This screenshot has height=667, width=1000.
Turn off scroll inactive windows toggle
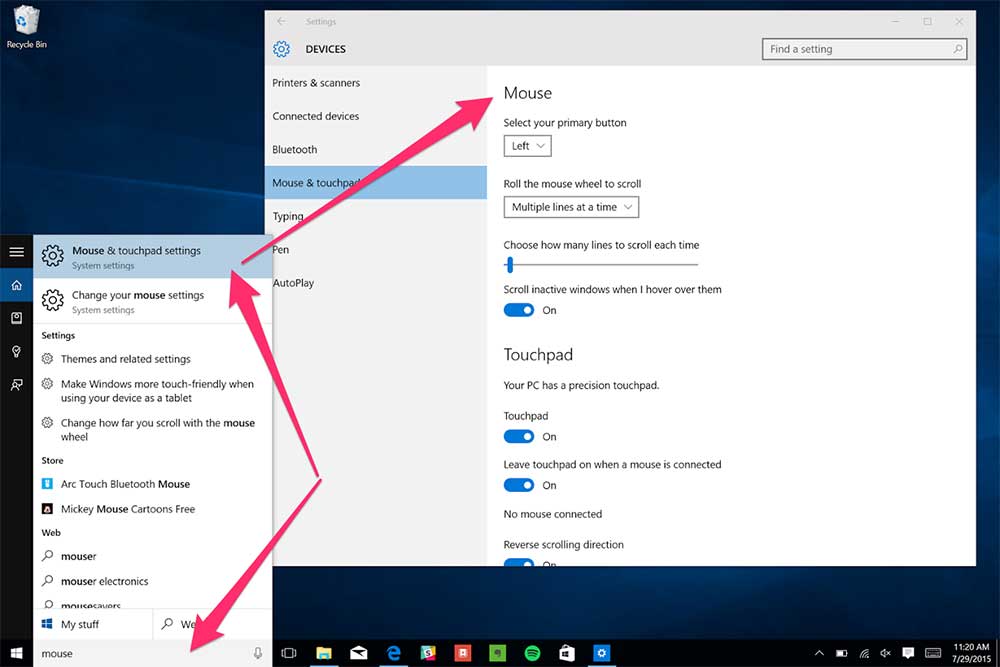coord(519,310)
